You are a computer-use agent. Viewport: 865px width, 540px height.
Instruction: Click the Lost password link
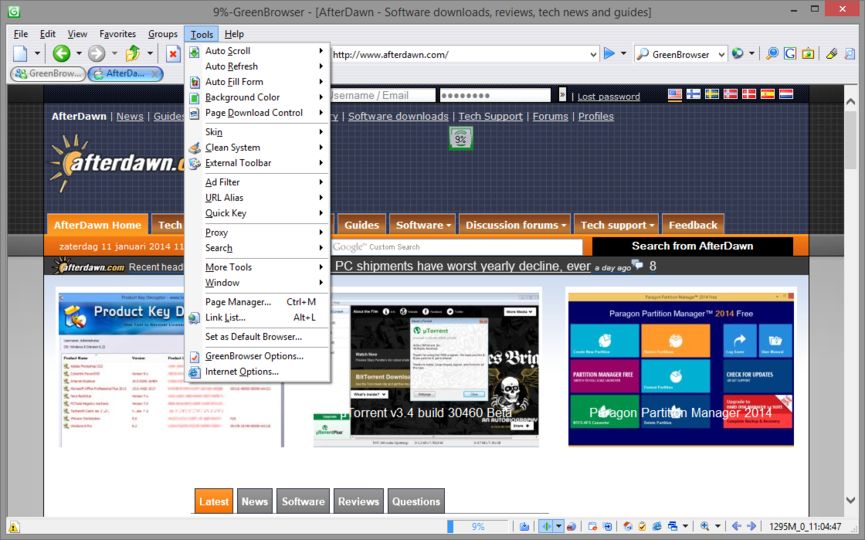(608, 97)
